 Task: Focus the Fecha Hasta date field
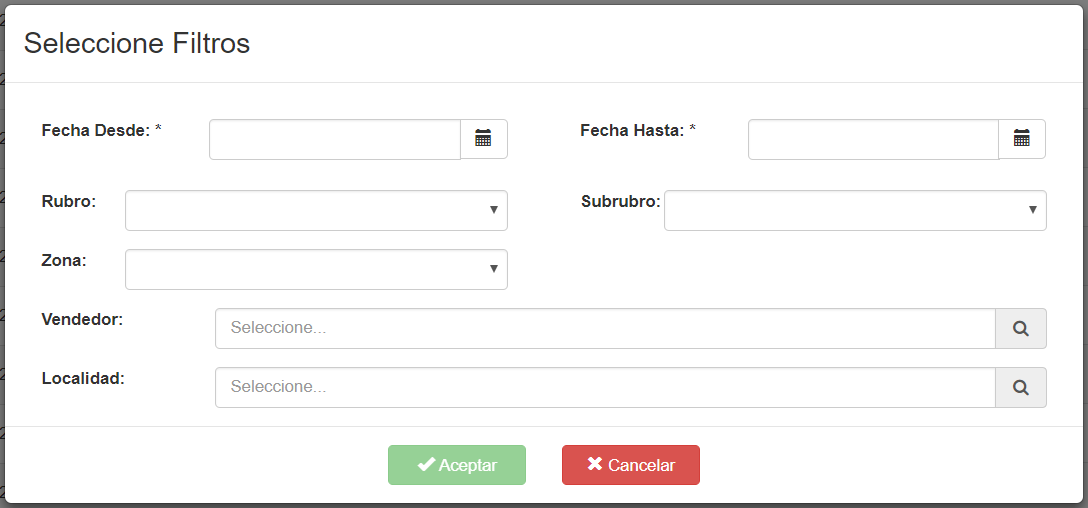pos(874,139)
